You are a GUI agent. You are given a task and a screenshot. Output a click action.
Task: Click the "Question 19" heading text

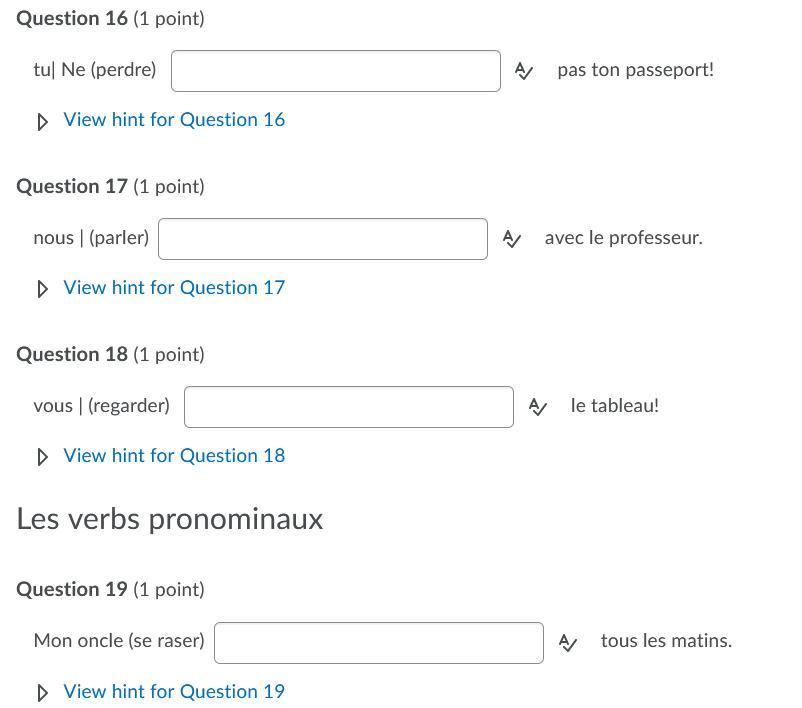click(72, 590)
